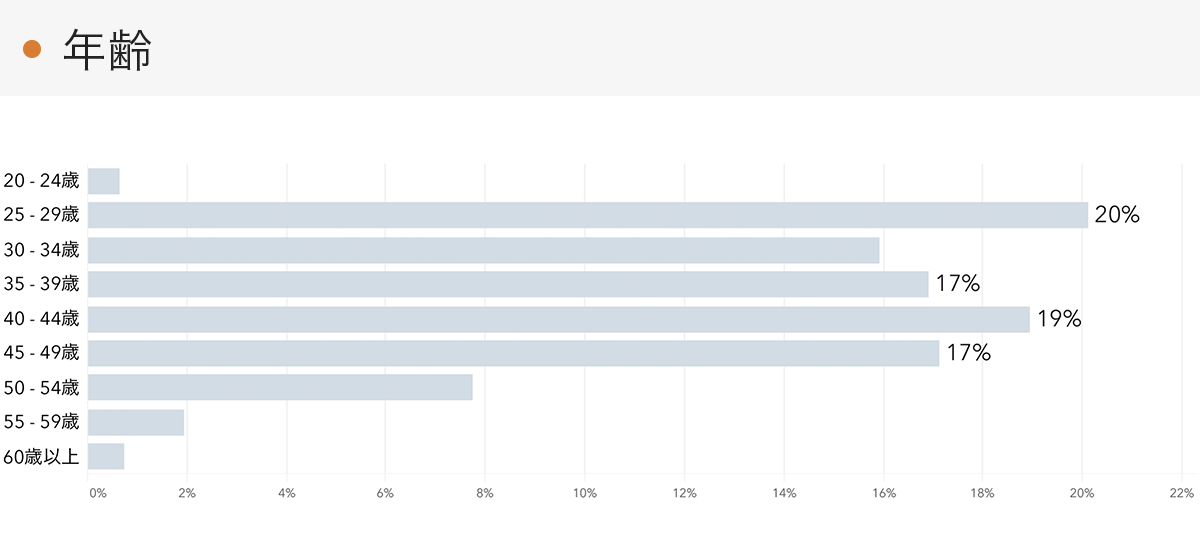The width and height of the screenshot is (1200, 544).
Task: Click the orange dot beside 年齡 title
Action: [32, 49]
